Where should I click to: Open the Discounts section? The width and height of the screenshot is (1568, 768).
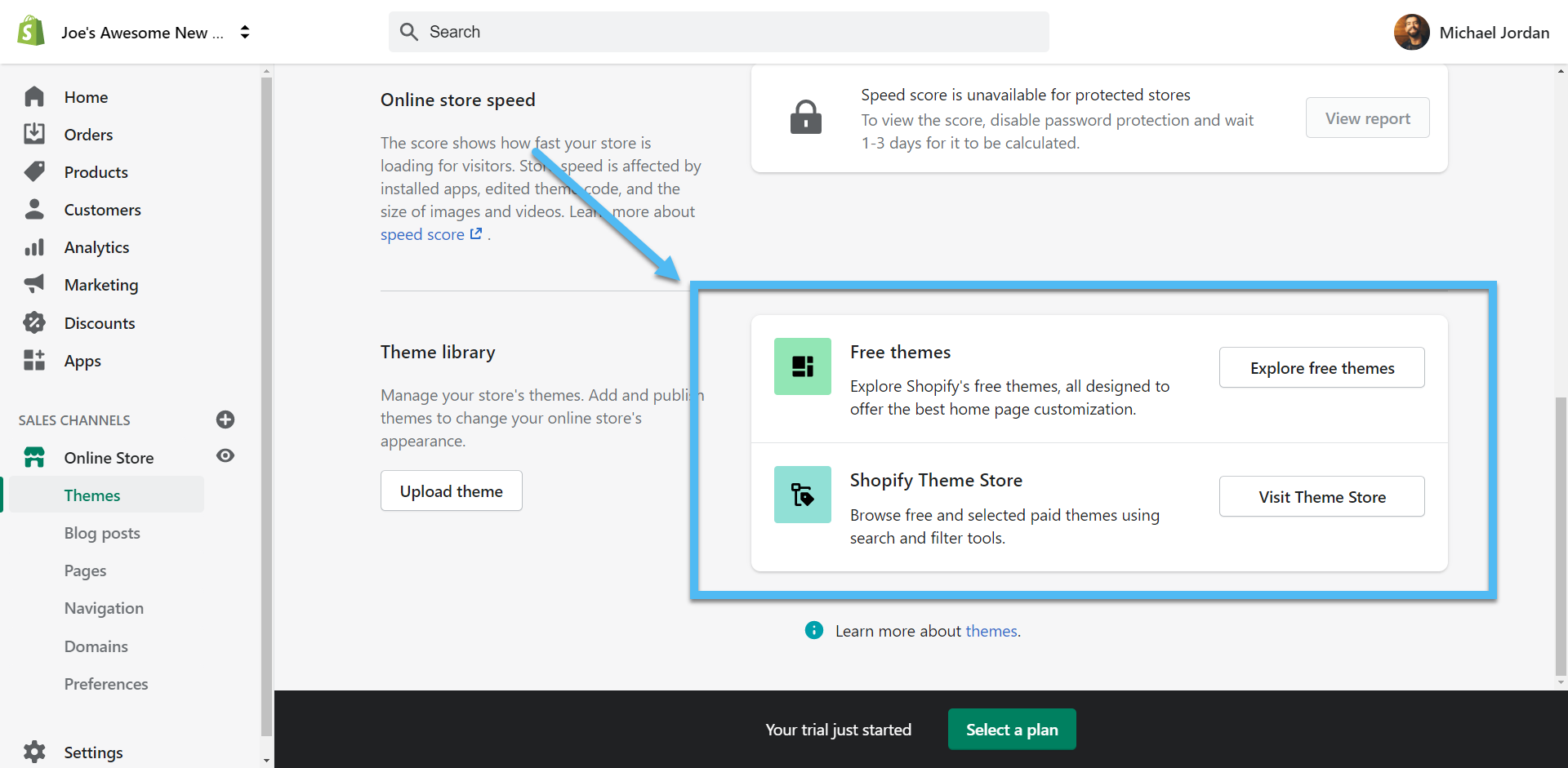click(100, 323)
